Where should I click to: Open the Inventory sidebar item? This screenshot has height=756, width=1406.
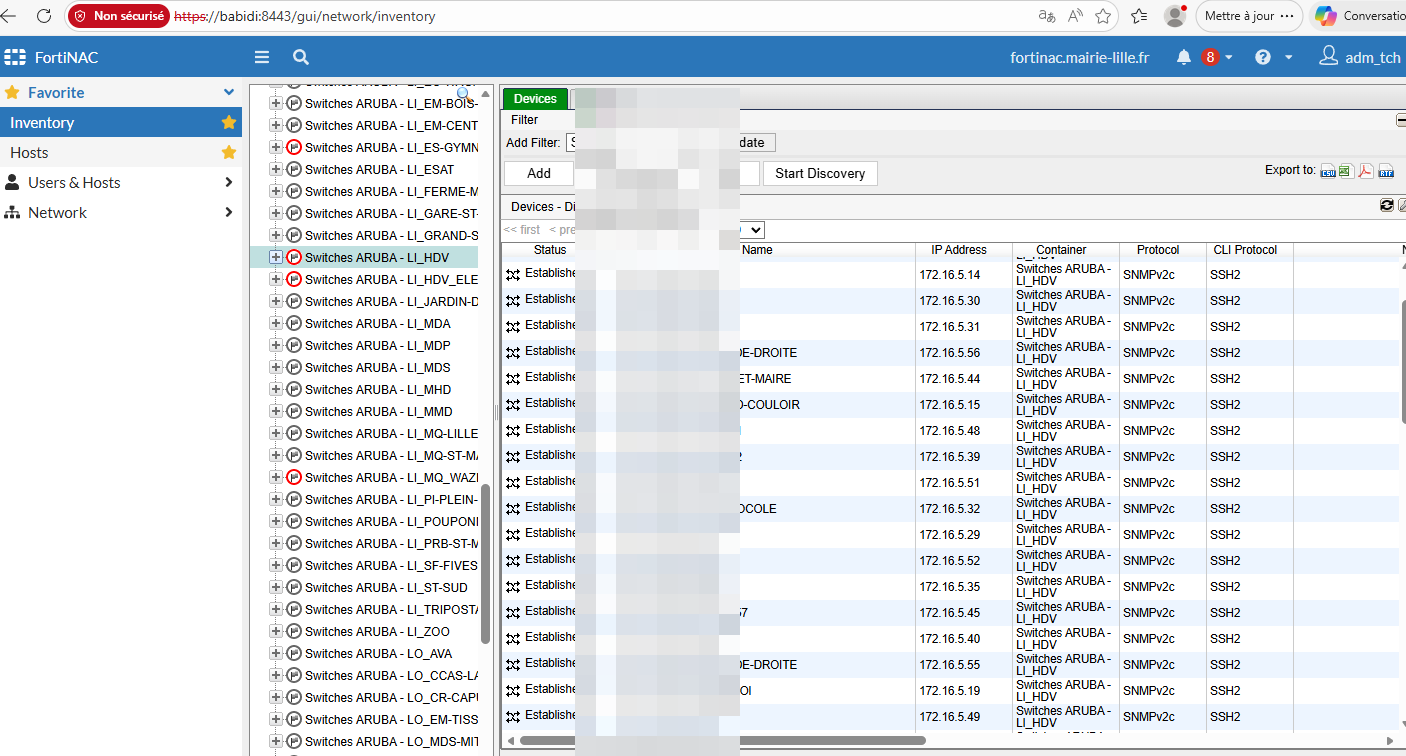click(x=121, y=123)
